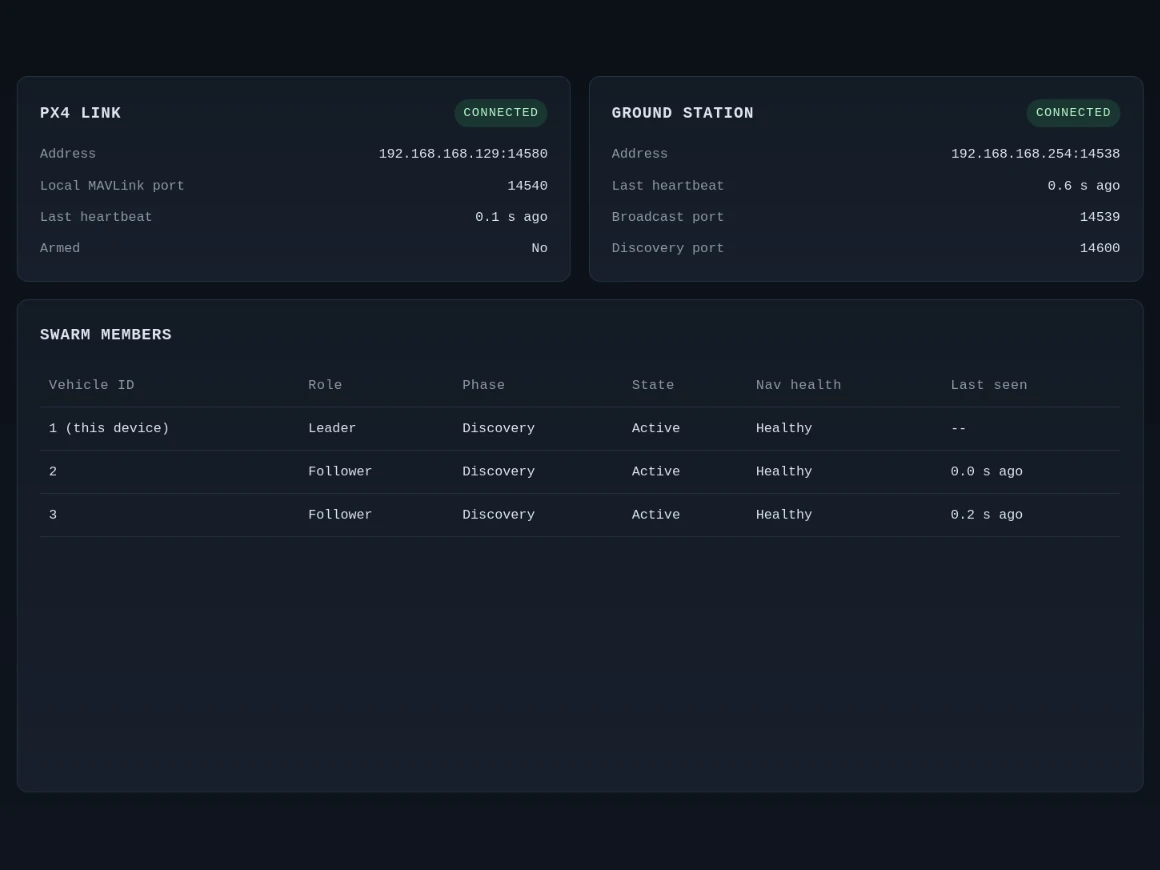The image size is (1160, 870).
Task: Select vehicle ID 3 cell
Action: (53, 514)
